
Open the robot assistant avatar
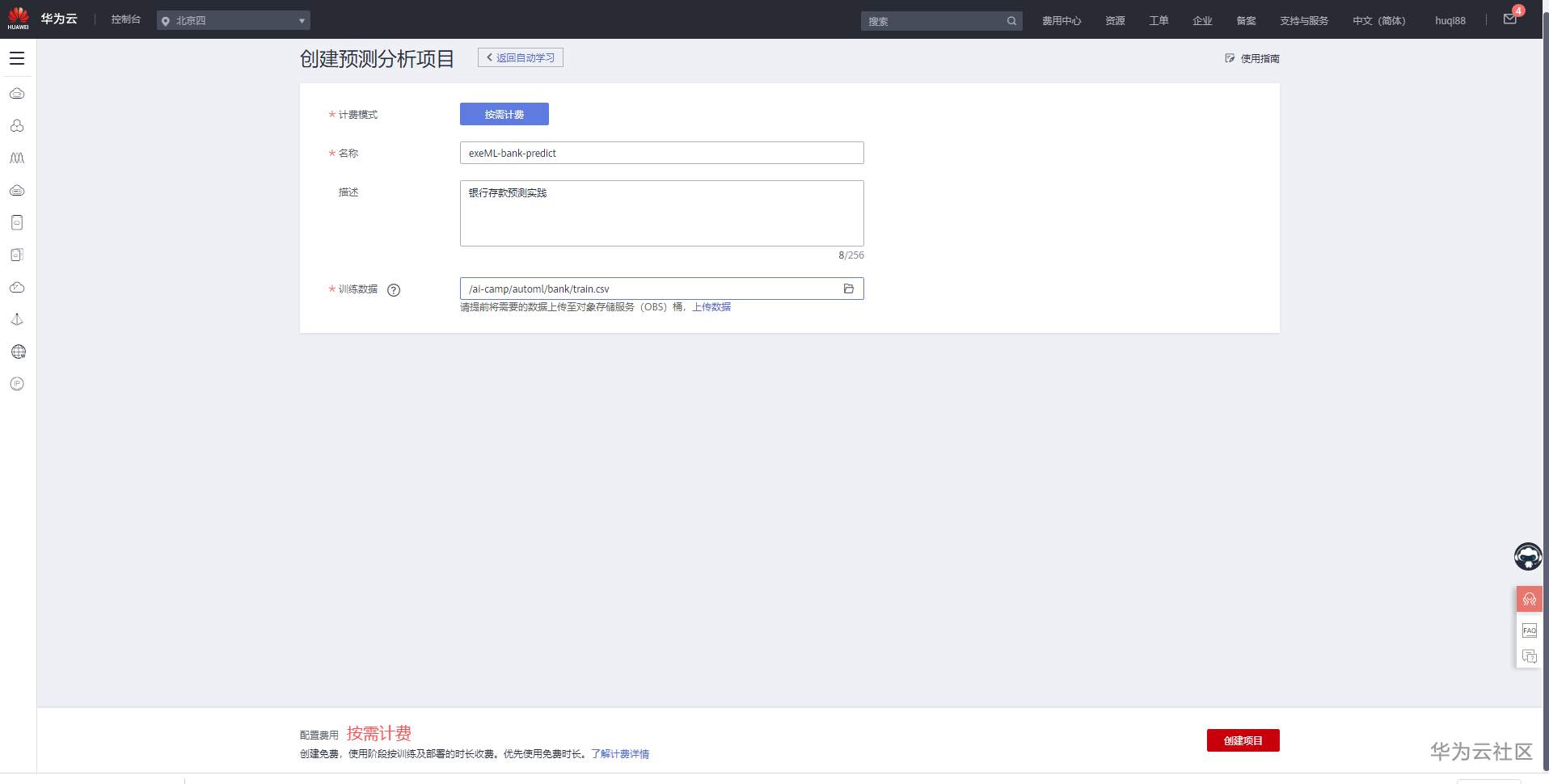coord(1528,556)
